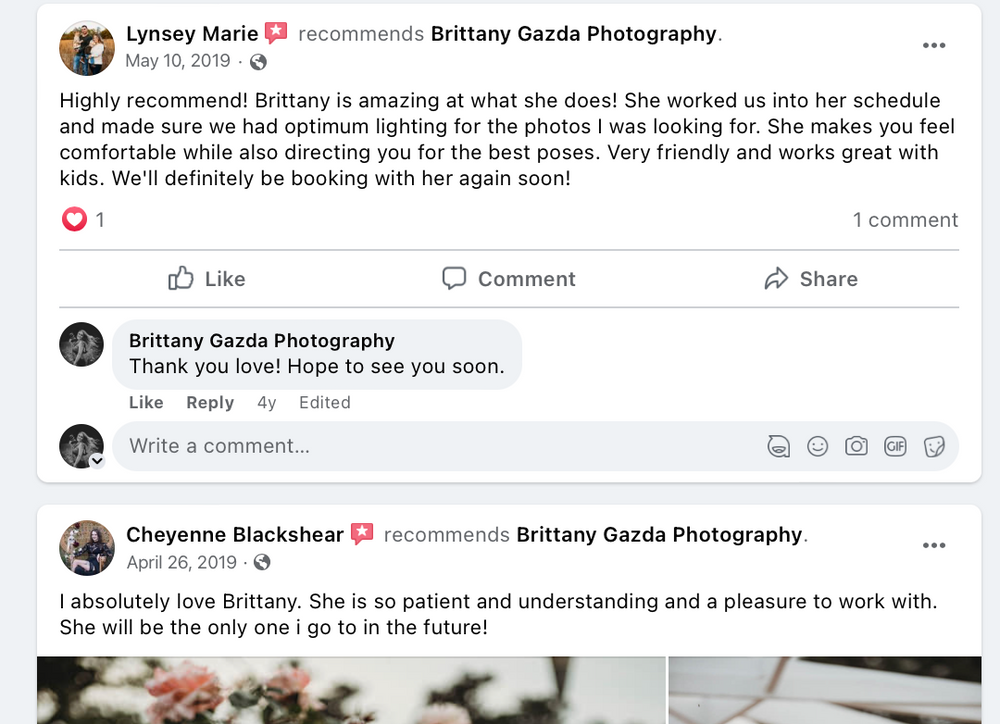The height and width of the screenshot is (724, 1000).
Task: Click globe privacy icon beside April 26, 2019
Action: pyautogui.click(x=262, y=562)
